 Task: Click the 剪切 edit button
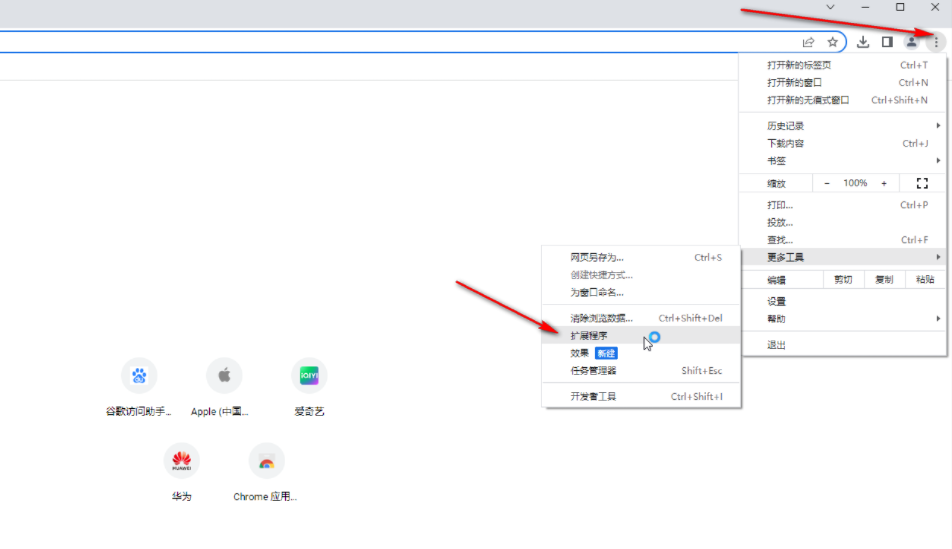coord(843,279)
